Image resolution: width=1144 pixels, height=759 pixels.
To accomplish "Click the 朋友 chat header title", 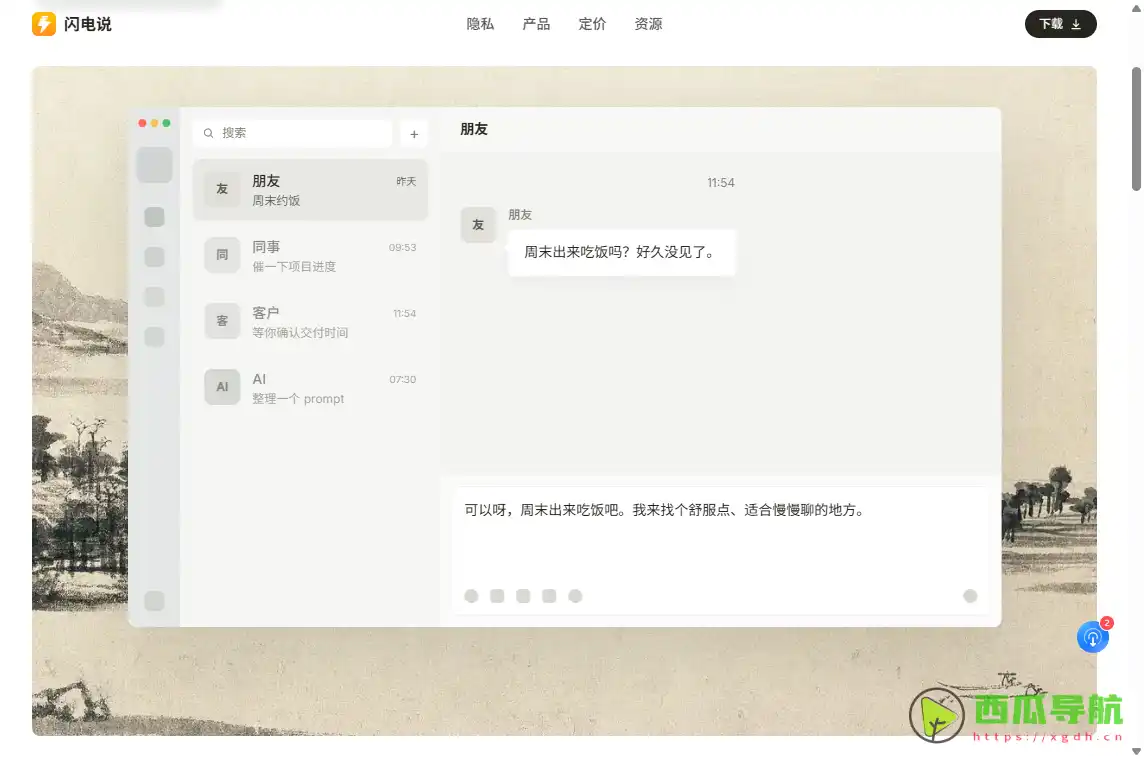I will coord(474,130).
